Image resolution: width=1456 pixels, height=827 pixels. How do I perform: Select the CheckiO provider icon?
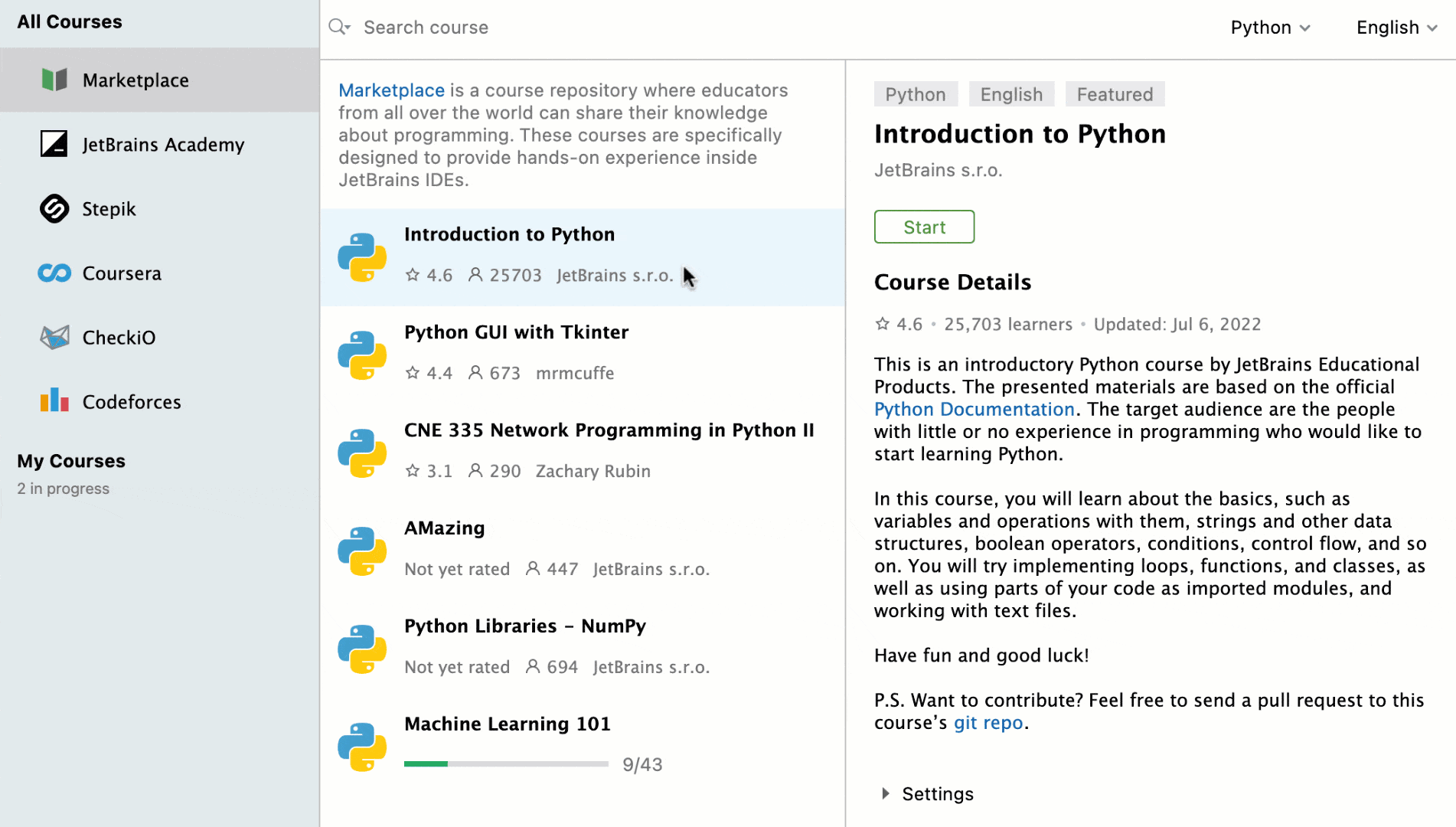[53, 337]
